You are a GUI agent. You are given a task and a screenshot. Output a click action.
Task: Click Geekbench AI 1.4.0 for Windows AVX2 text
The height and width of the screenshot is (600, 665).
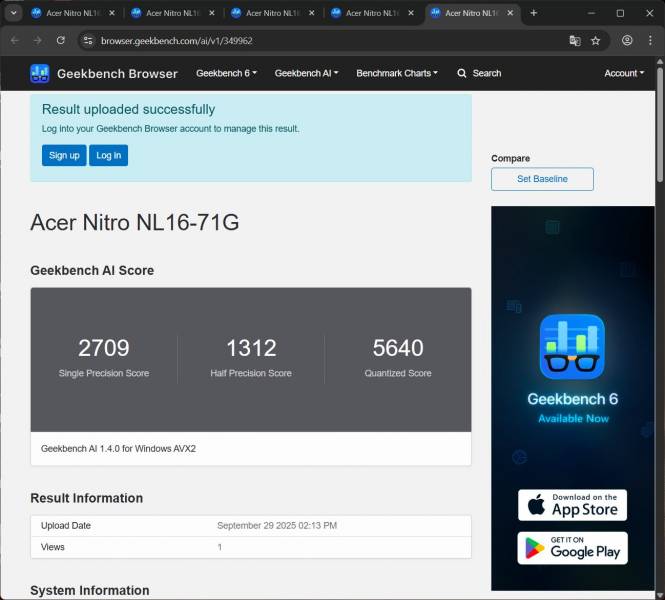point(118,449)
